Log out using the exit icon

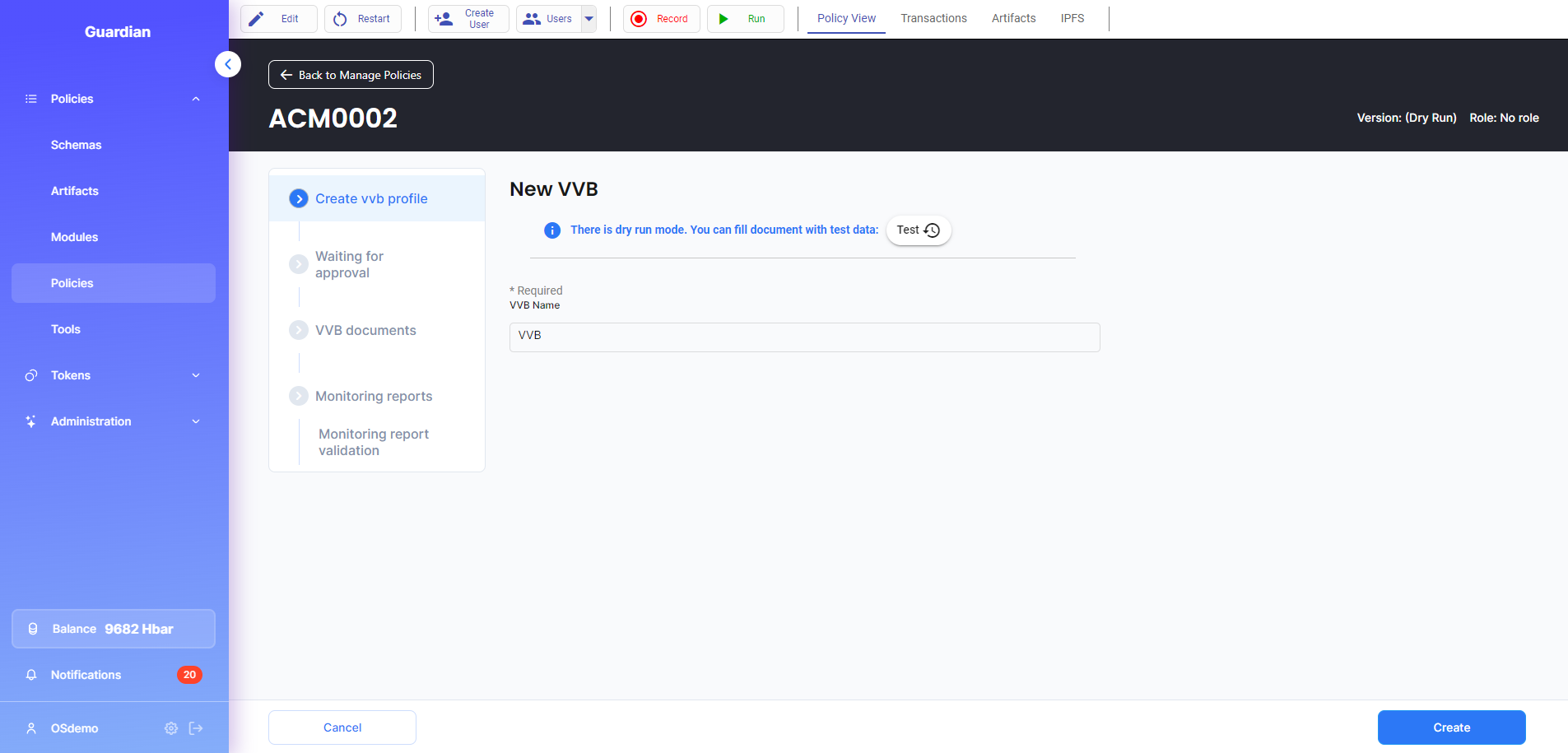point(196,728)
